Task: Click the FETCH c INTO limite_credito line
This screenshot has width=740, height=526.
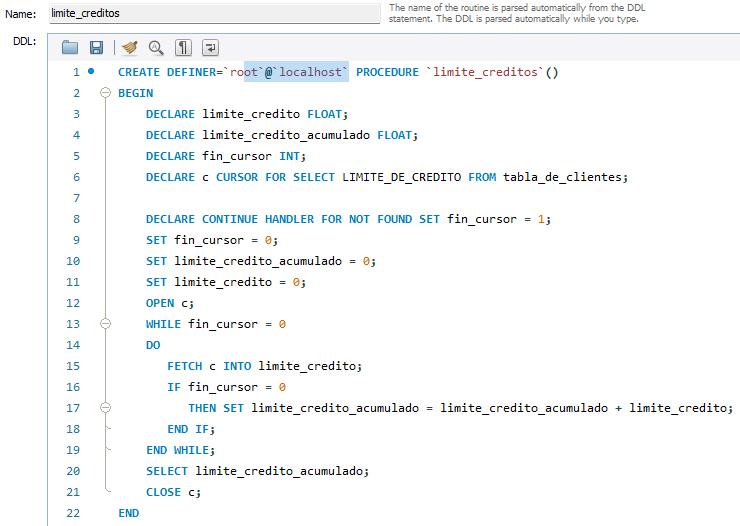Action: click(263, 366)
